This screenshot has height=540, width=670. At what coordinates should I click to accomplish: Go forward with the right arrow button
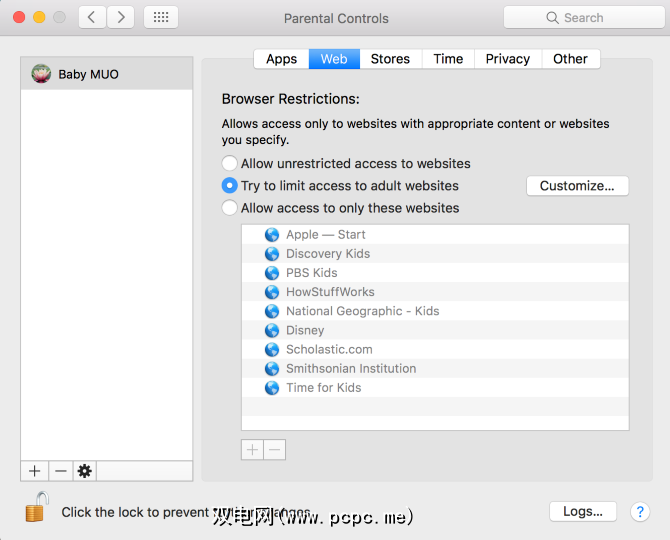click(x=120, y=17)
